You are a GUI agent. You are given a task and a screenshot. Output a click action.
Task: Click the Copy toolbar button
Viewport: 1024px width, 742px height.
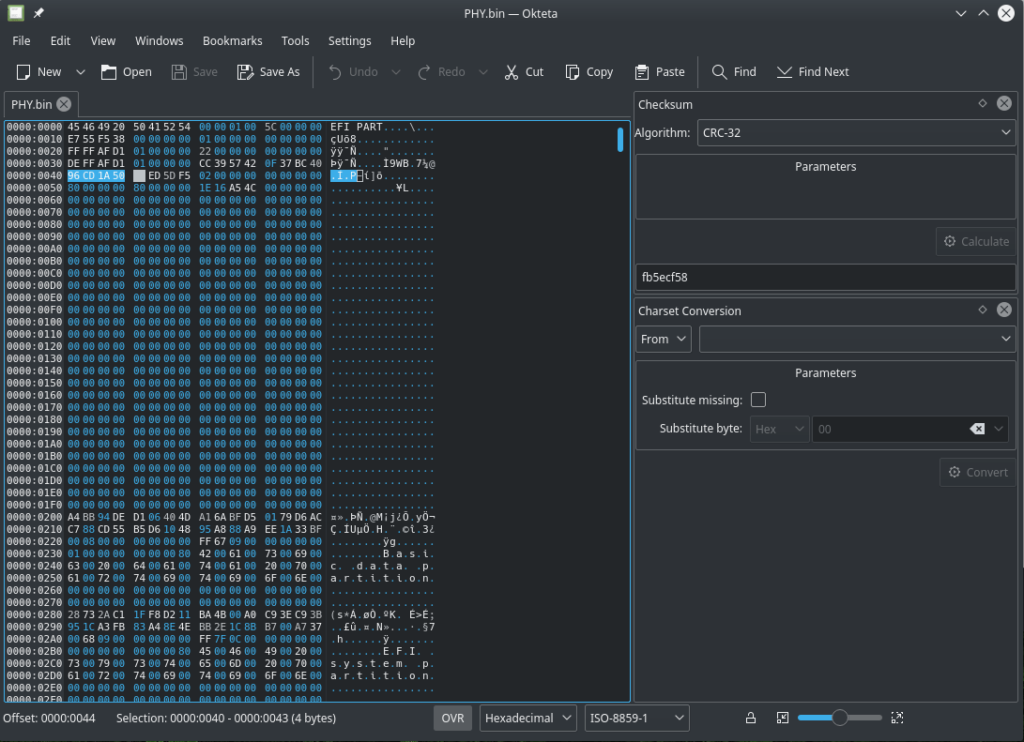pos(589,72)
